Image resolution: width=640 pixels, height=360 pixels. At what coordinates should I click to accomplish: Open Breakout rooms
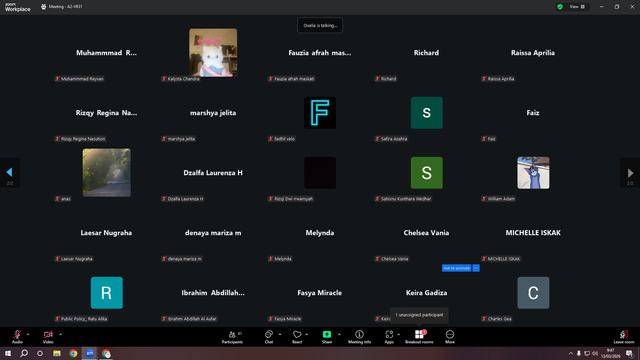419,337
